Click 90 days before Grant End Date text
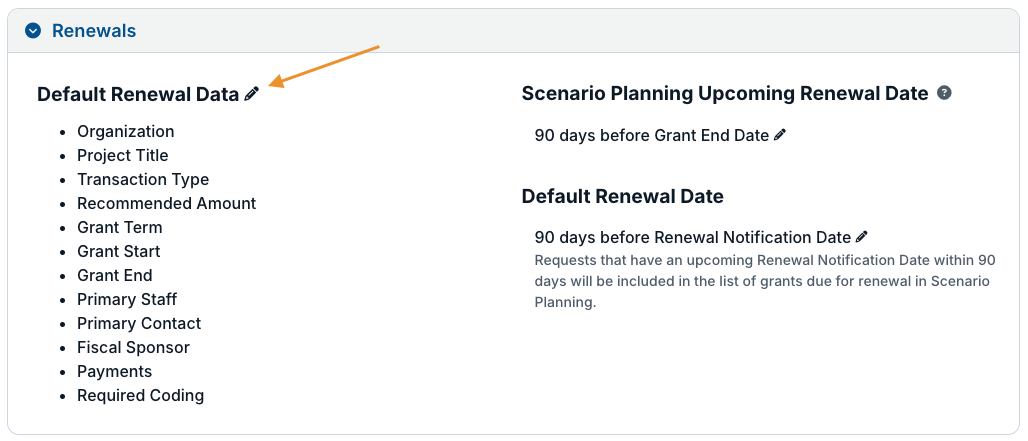Image resolution: width=1028 pixels, height=441 pixels. coord(652,135)
